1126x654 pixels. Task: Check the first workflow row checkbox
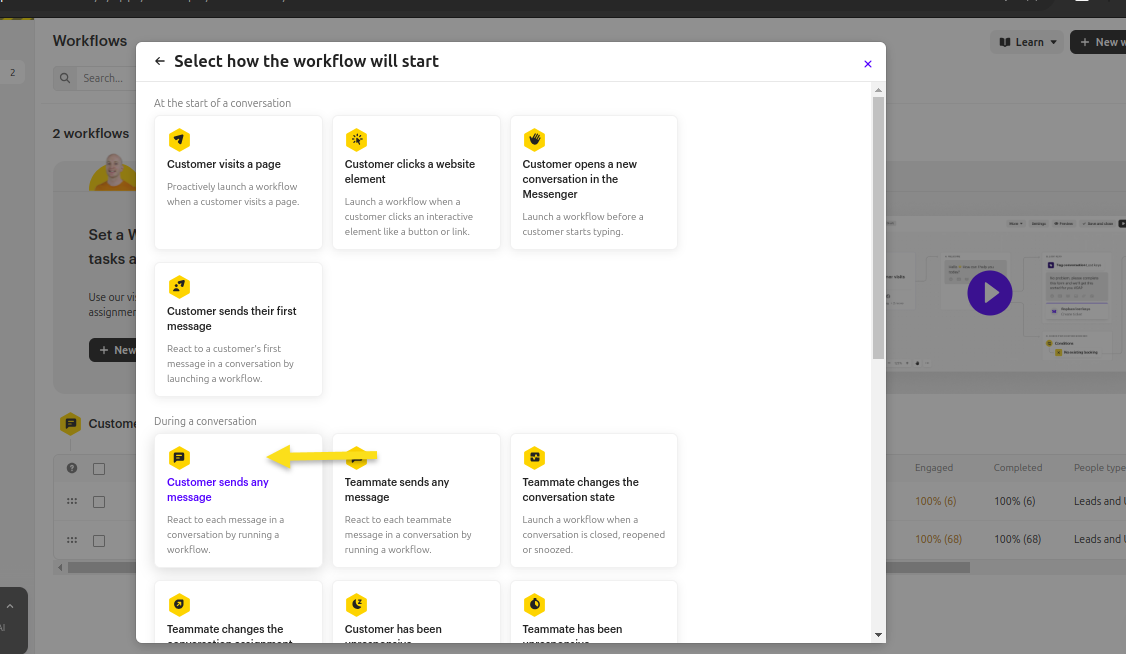click(99, 502)
